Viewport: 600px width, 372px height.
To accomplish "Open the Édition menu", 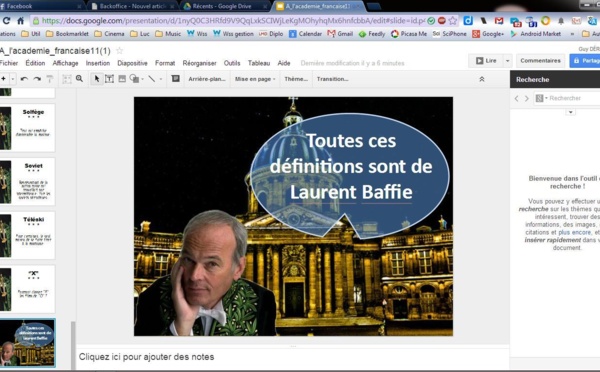I will tap(35, 63).
